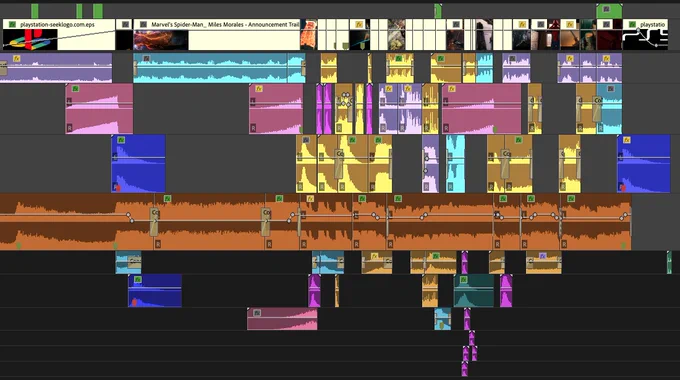680x380 pixels.
Task: Select the orange music clip at far left
Action: [77, 222]
